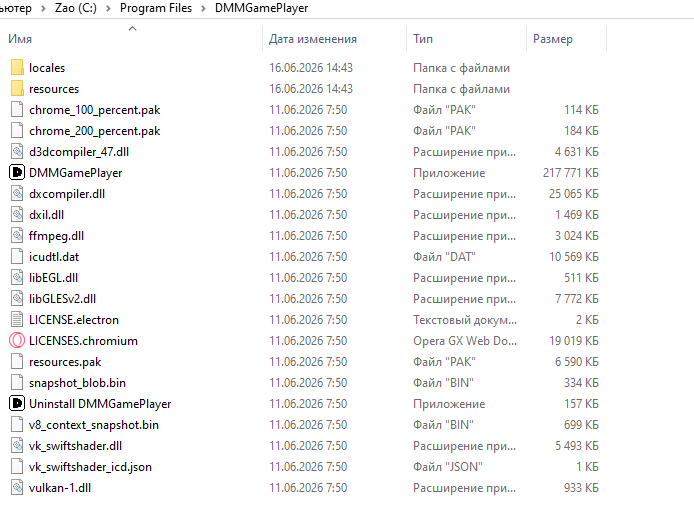Click the vulkan-1.dll file icon
Viewport: 694px width, 509px height.
tap(17, 488)
